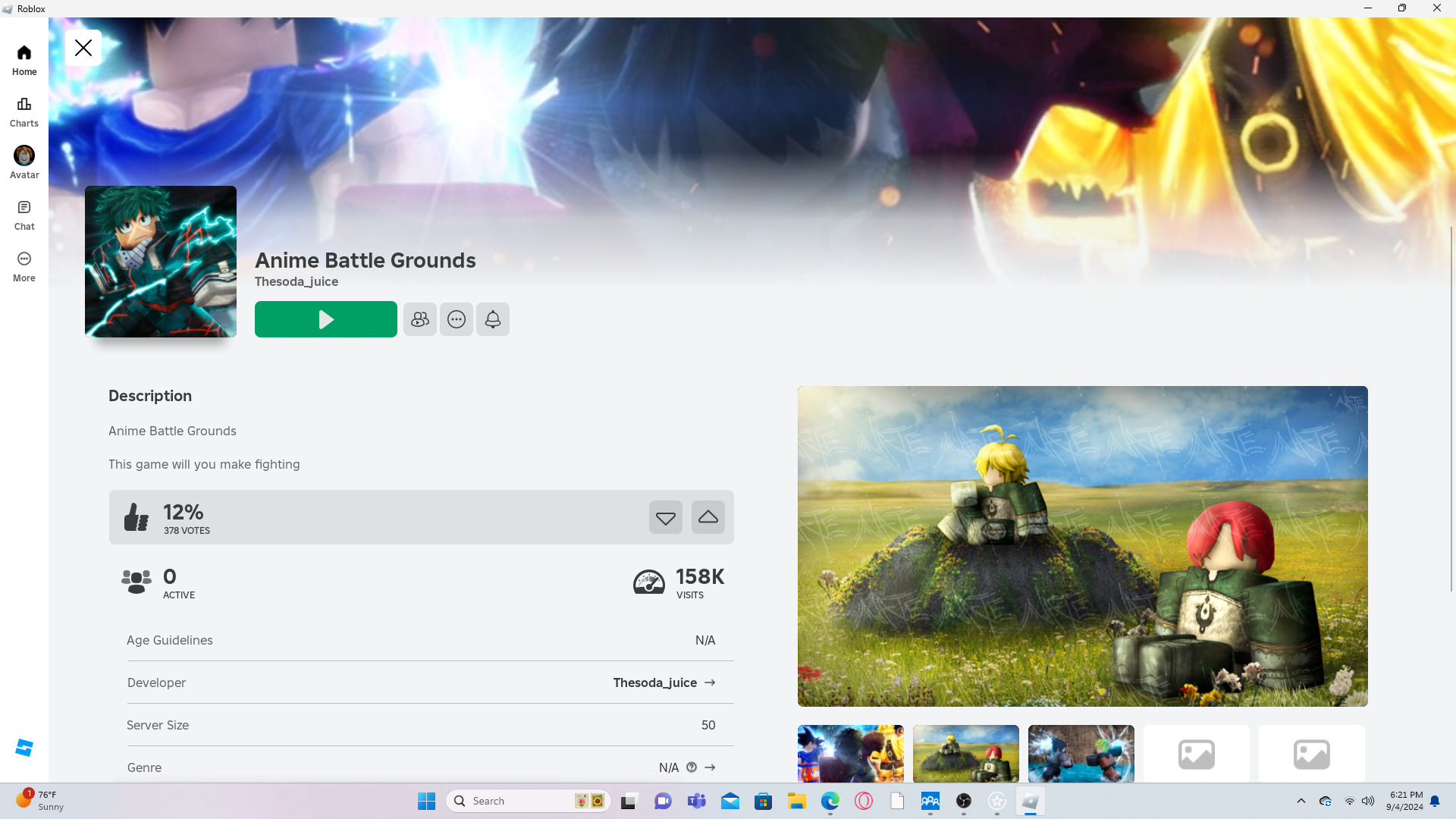1456x819 pixels.
Task: Select the third screenshot thumbnail
Action: [1081, 753]
